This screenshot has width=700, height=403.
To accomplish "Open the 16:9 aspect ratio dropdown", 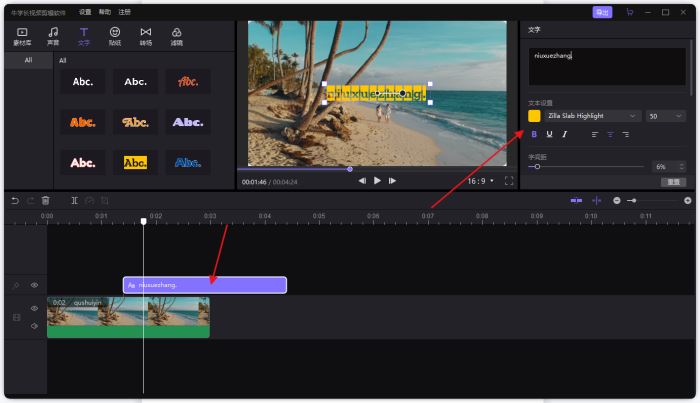I will pos(481,181).
